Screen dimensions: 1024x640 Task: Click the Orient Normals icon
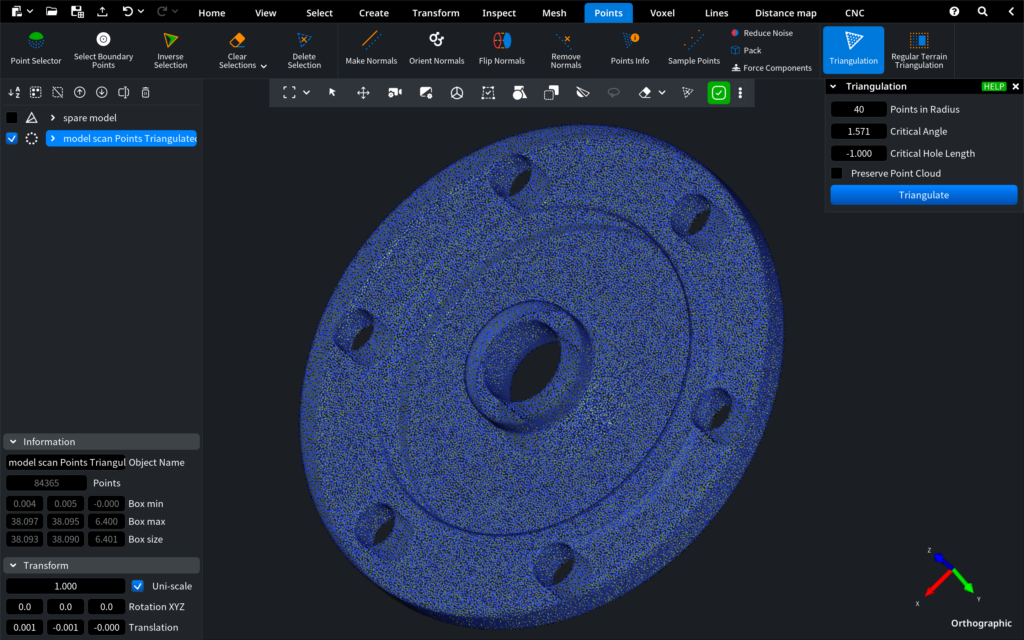click(436, 40)
